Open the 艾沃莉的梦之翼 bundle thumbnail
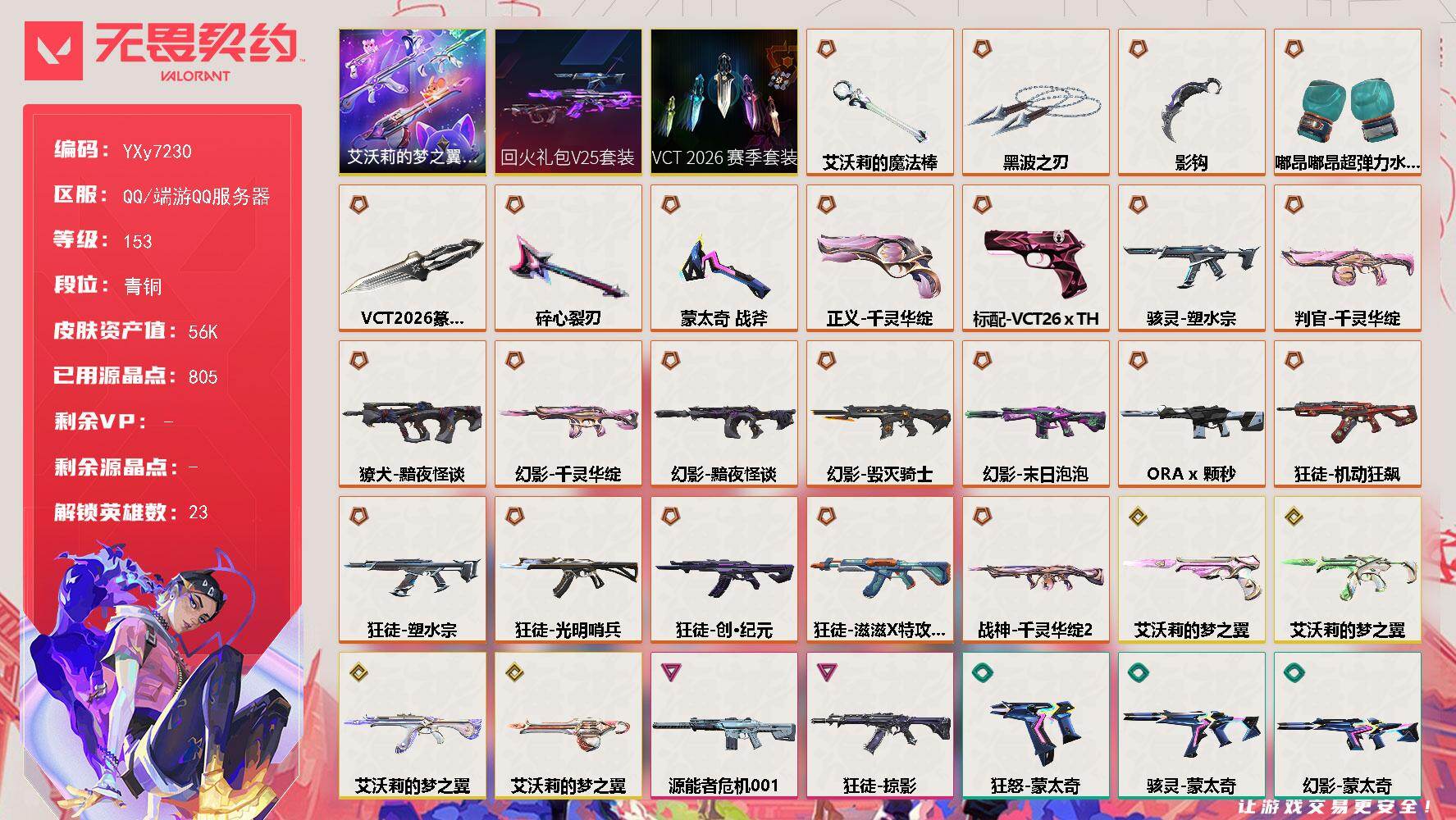The width and height of the screenshot is (1456, 820). pyautogui.click(x=412, y=102)
